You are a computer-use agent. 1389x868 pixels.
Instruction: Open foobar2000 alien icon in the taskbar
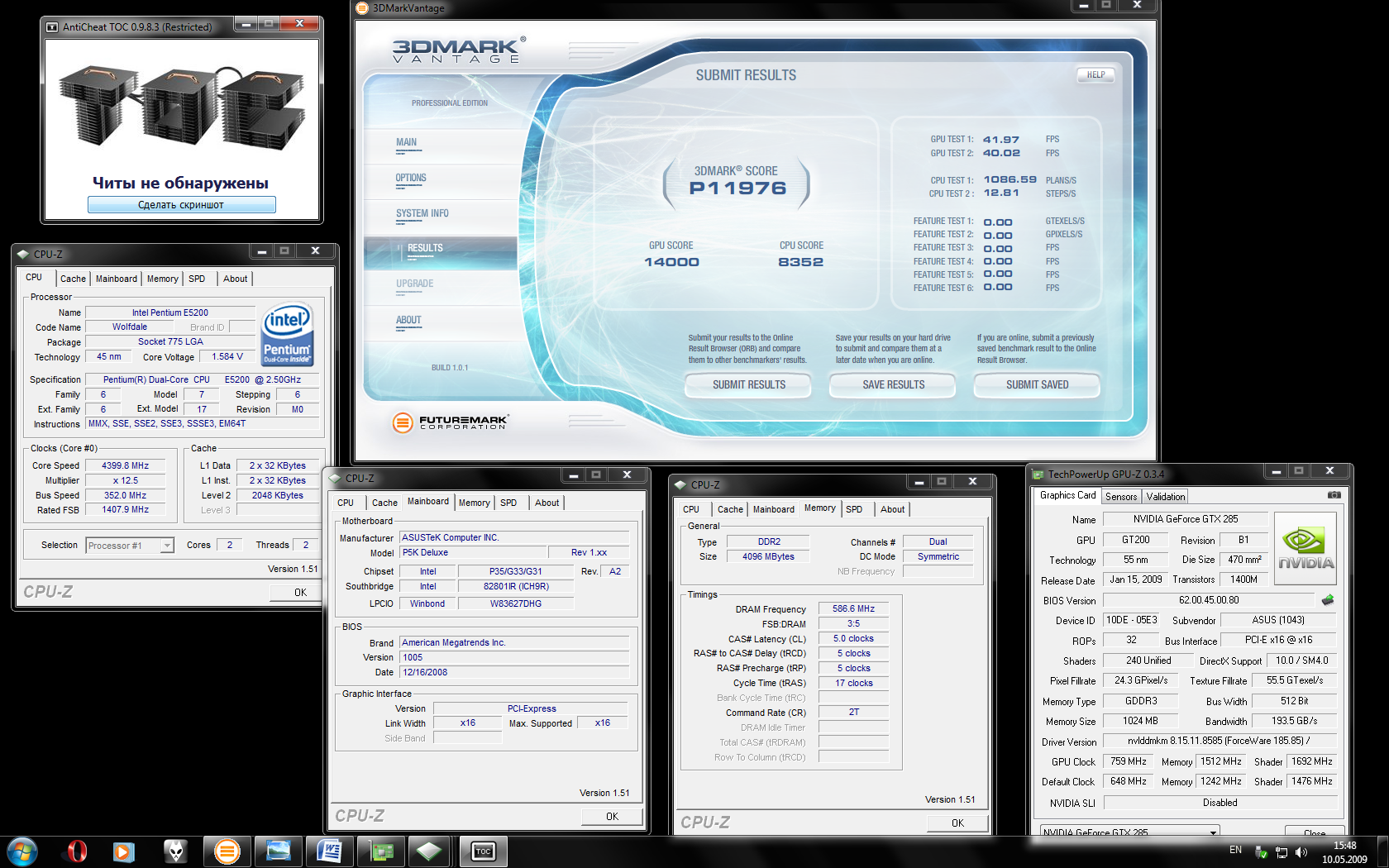(x=175, y=851)
